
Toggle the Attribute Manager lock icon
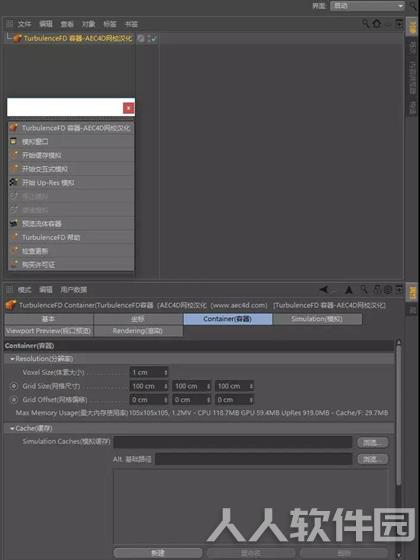click(x=377, y=290)
